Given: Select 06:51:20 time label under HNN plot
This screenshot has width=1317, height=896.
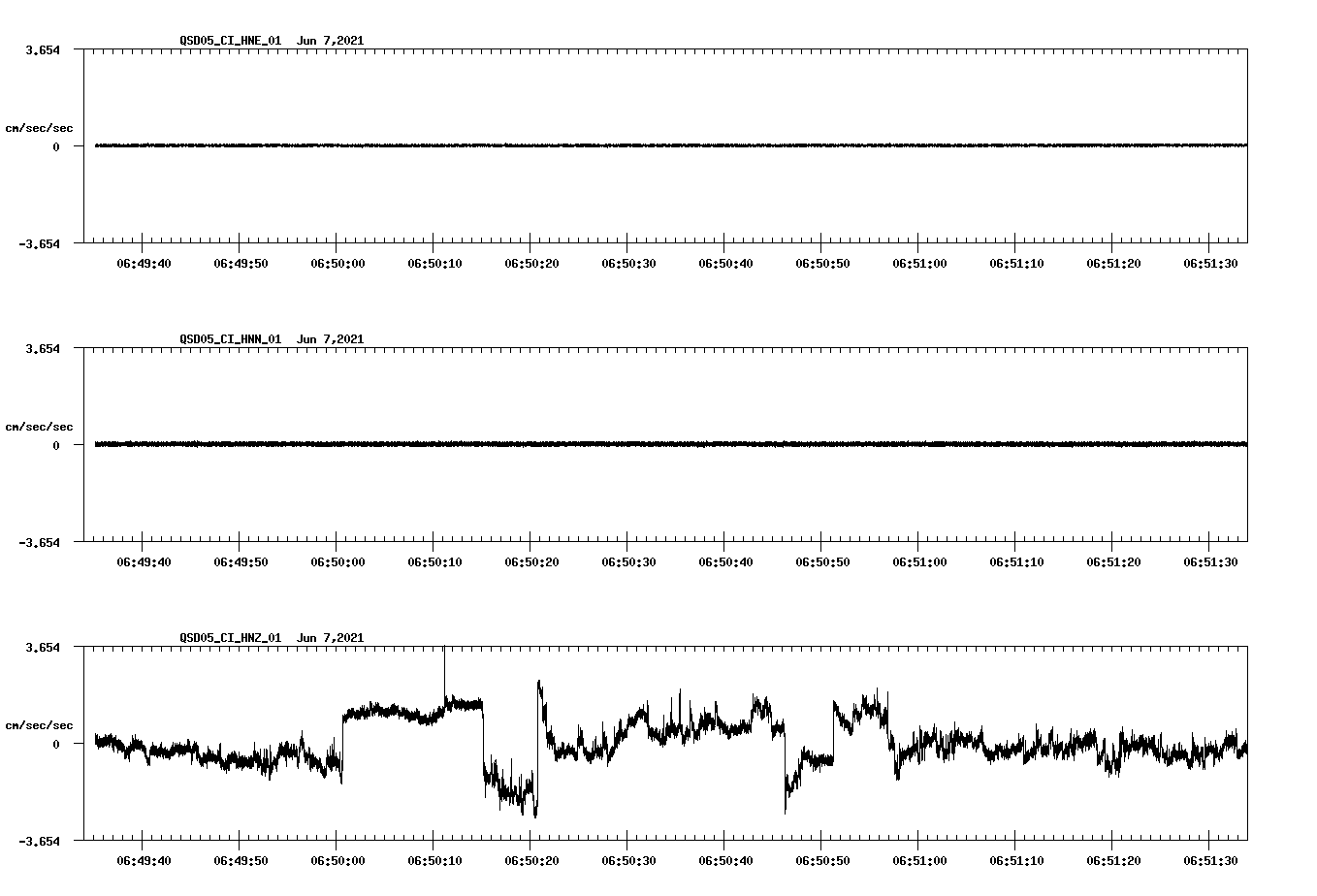Looking at the screenshot, I should click(1113, 562).
